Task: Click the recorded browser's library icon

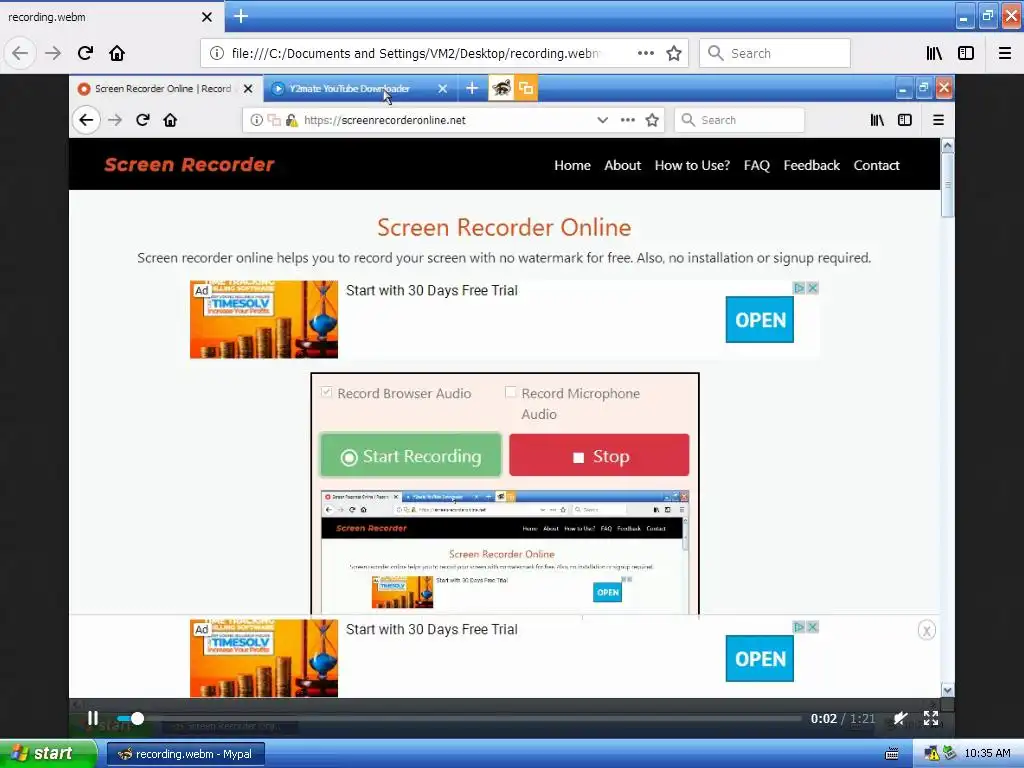Action: [877, 120]
